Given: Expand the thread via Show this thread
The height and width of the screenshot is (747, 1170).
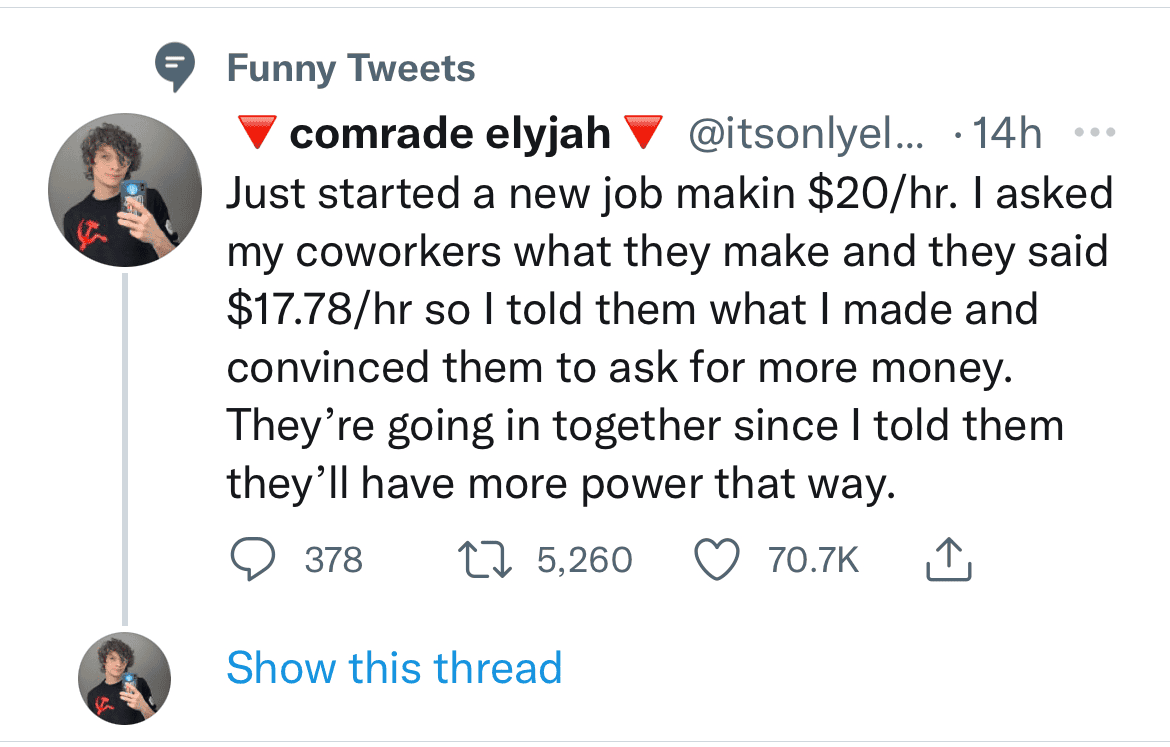Looking at the screenshot, I should (394, 668).
